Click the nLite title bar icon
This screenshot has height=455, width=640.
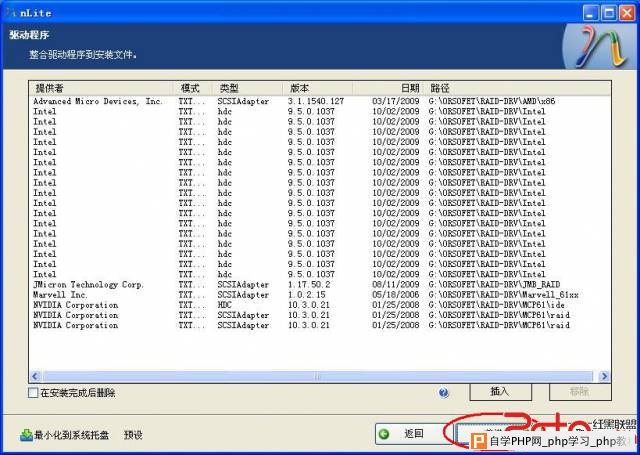click(x=11, y=13)
